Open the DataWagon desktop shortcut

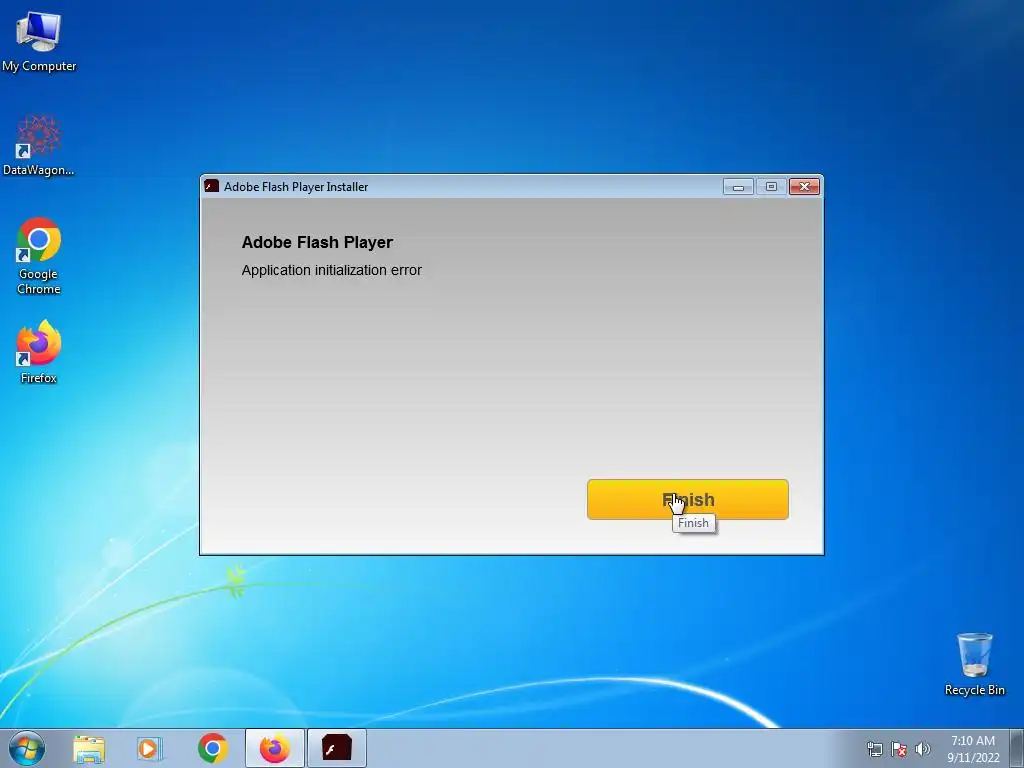tap(39, 145)
